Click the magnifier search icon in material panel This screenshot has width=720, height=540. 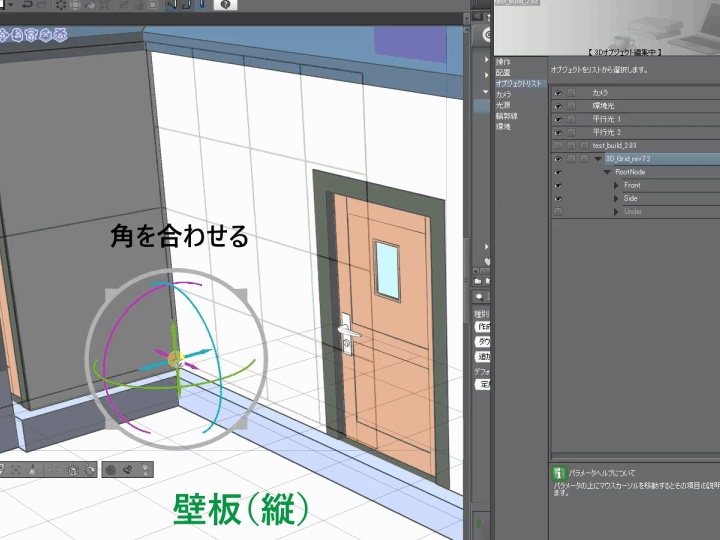(x=479, y=297)
